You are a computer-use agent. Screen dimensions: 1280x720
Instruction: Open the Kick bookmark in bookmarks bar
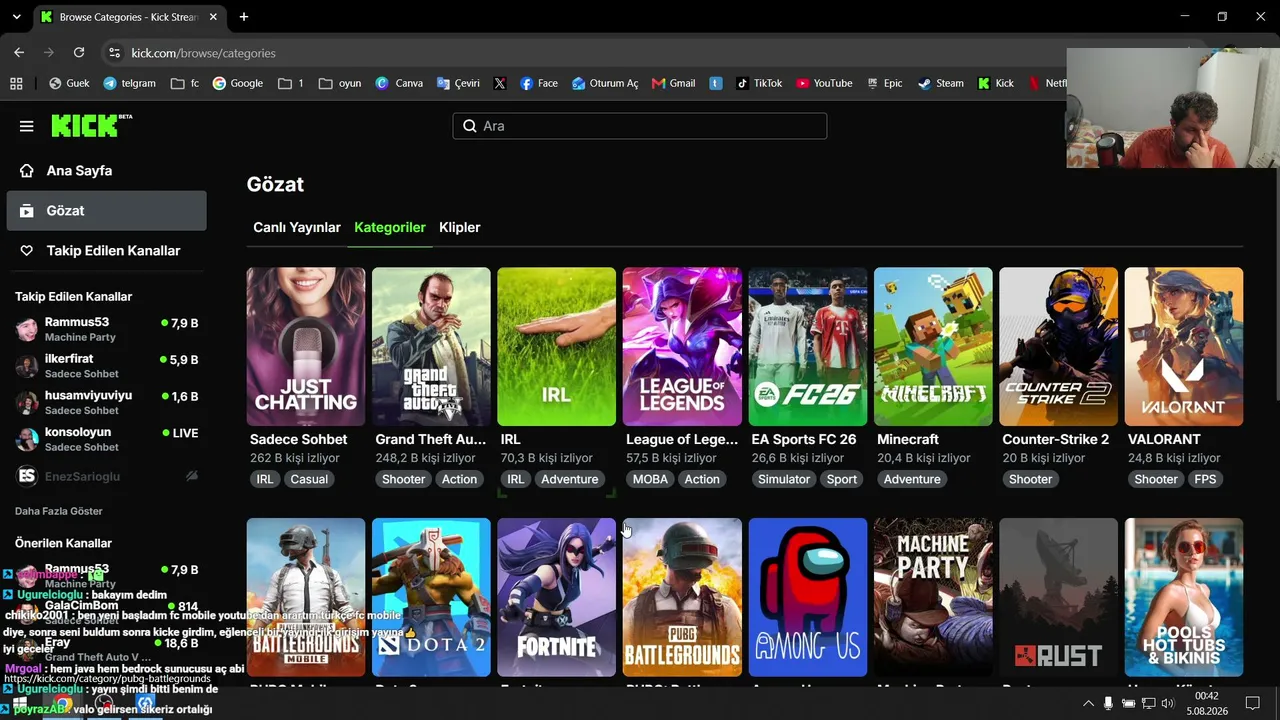pyautogui.click(x=996, y=83)
